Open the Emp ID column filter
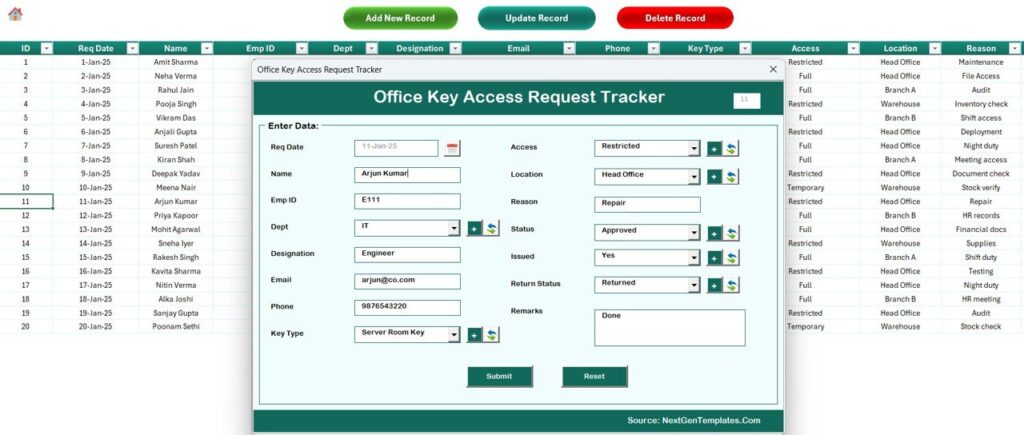Image resolution: width=1024 pixels, height=435 pixels. tap(302, 48)
